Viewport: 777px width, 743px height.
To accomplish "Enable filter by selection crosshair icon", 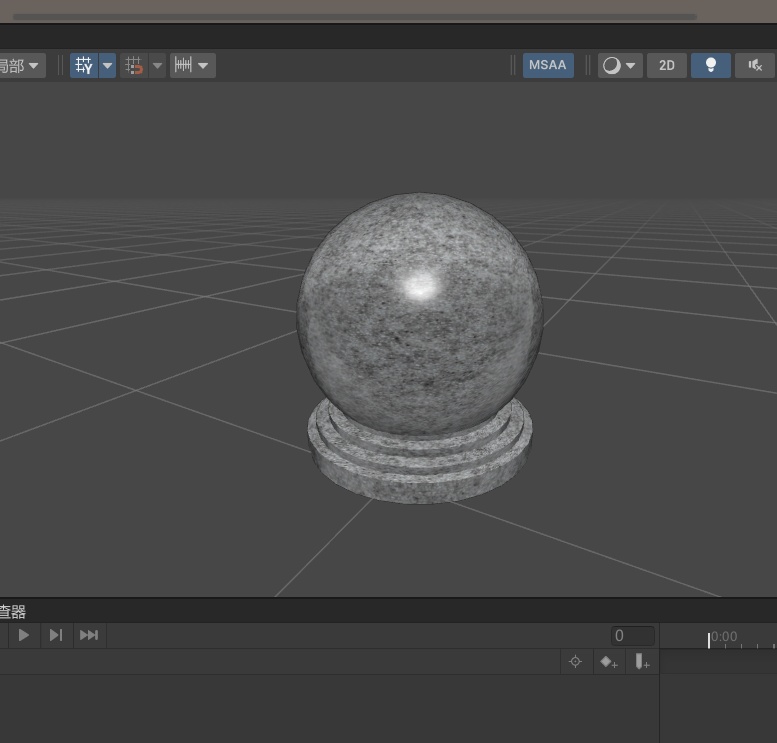I will pos(575,662).
